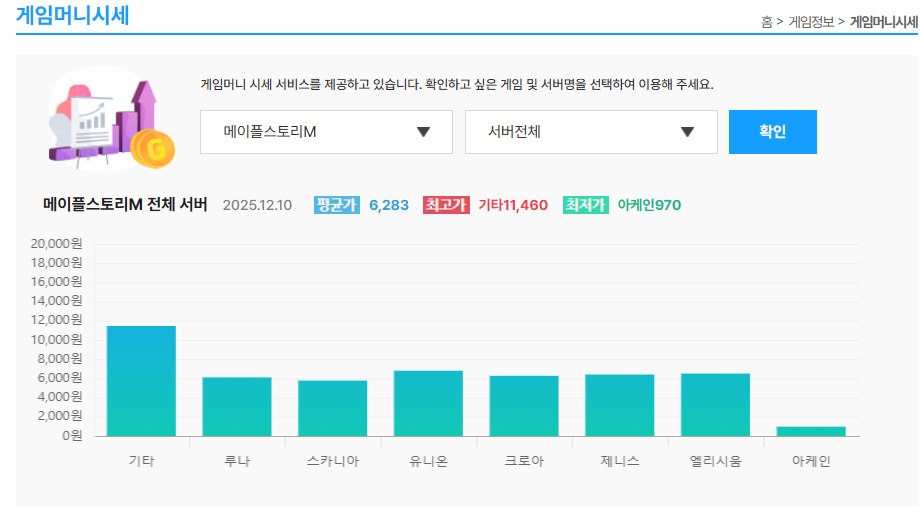Click the date 2025.12.10
The width and height of the screenshot is (920, 507).
coord(257,205)
